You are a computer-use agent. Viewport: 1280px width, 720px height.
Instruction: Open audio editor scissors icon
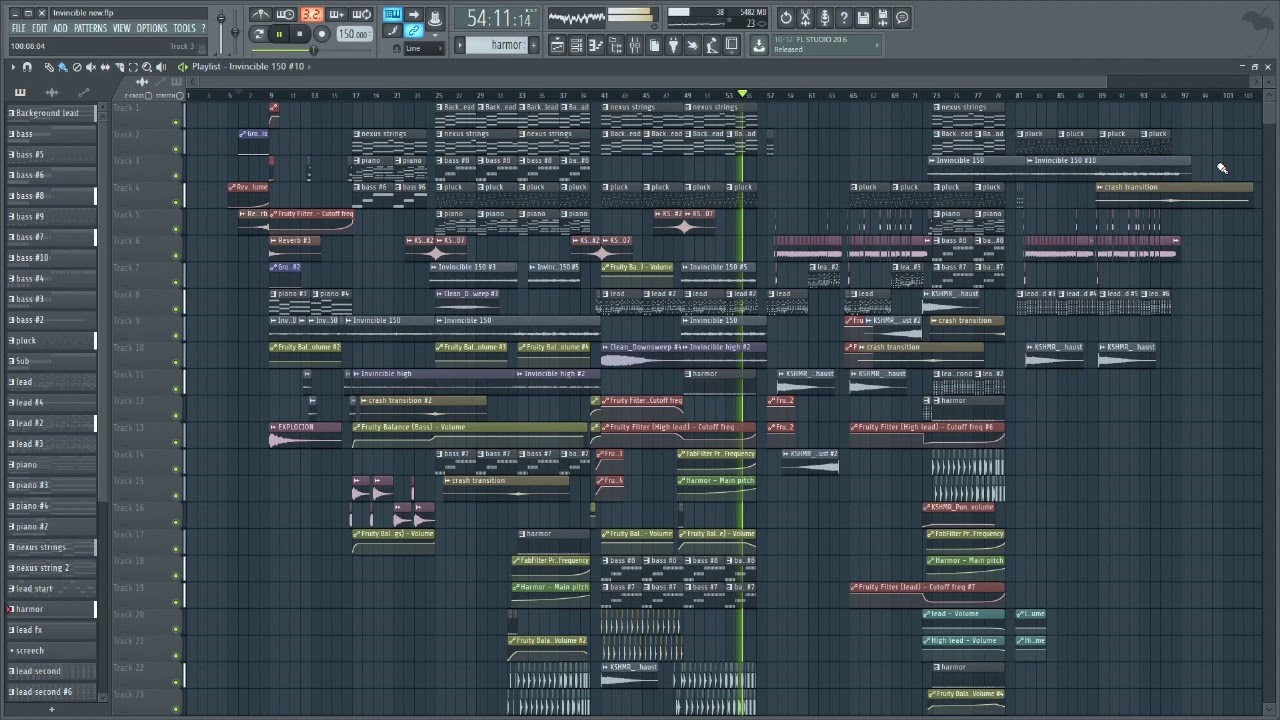pos(806,17)
